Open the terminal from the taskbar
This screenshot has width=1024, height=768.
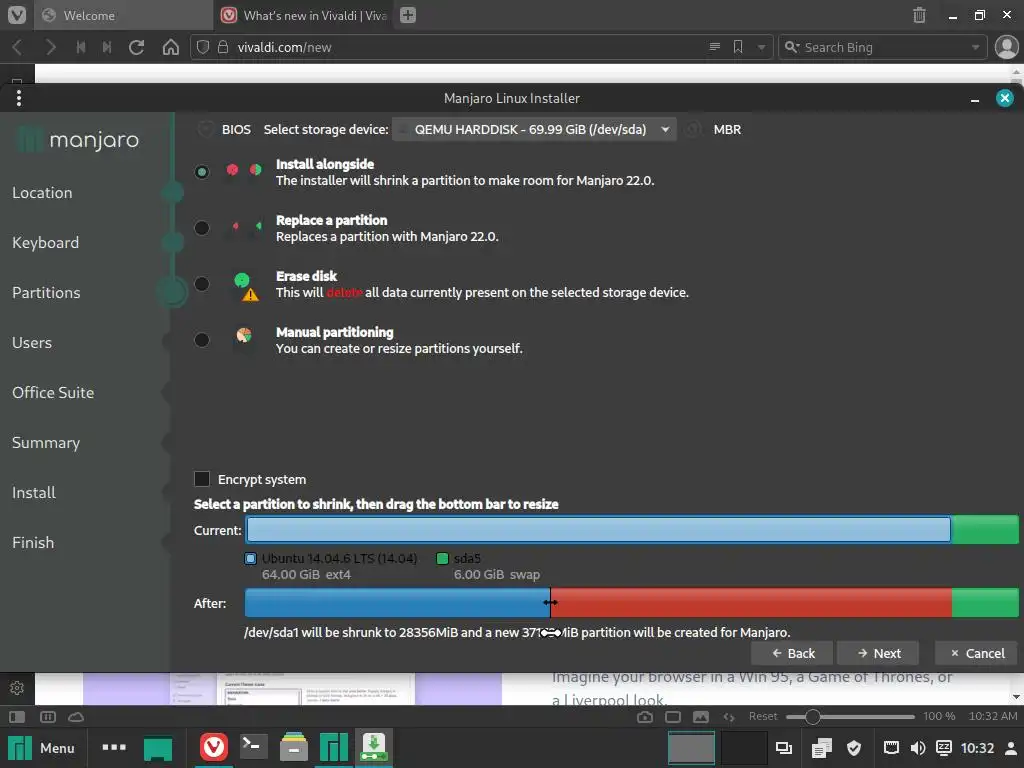pyautogui.click(x=253, y=747)
